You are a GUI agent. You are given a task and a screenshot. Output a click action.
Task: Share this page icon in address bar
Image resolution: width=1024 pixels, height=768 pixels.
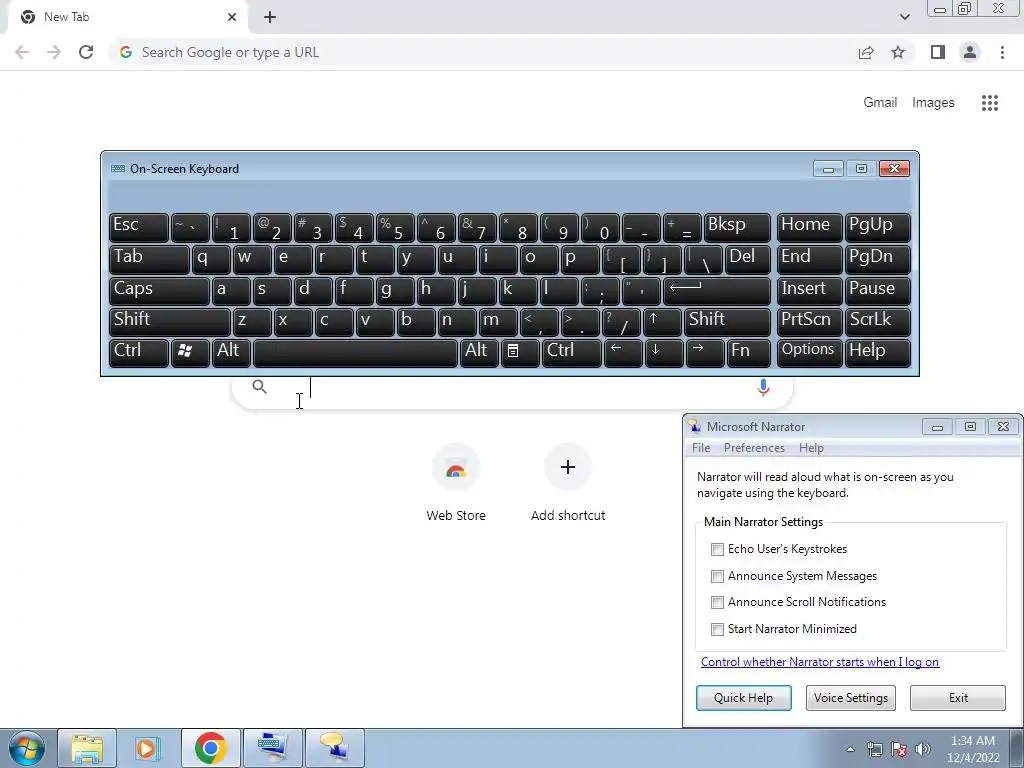tap(866, 52)
